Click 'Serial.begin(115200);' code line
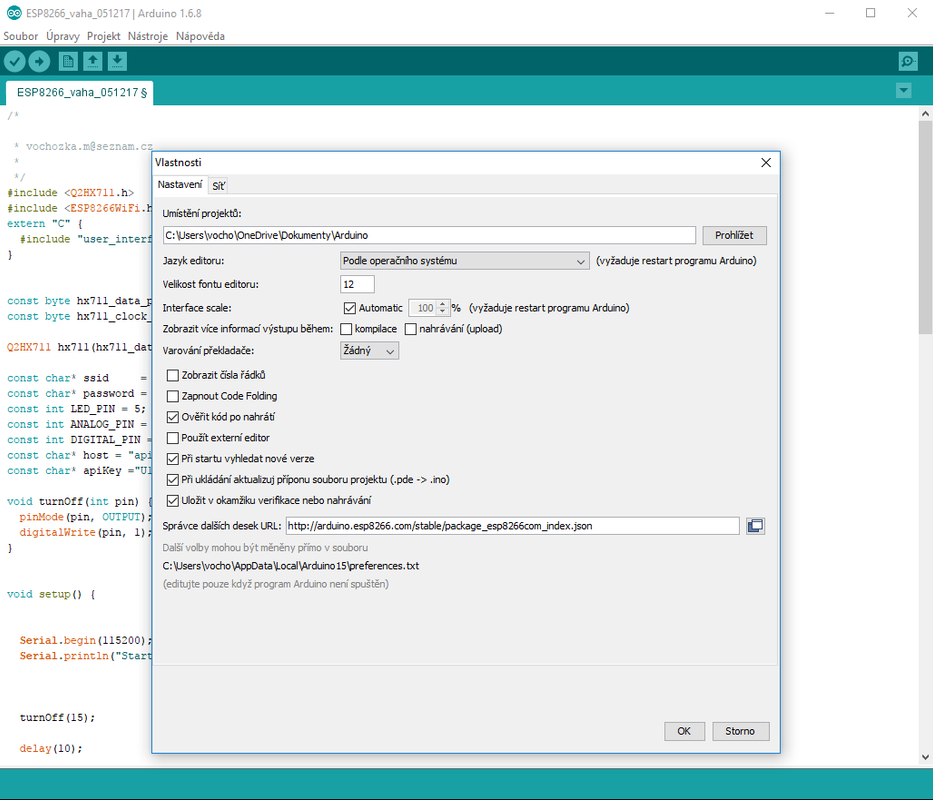933x800 pixels. (86, 640)
